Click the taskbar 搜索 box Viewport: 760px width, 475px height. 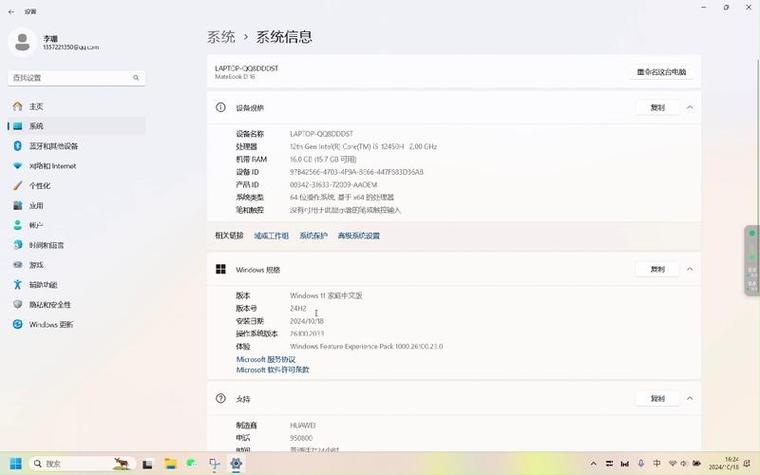pyautogui.click(x=80, y=464)
